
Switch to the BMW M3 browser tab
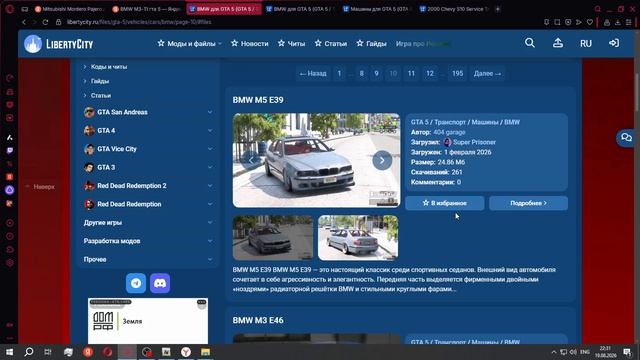[x=146, y=9]
